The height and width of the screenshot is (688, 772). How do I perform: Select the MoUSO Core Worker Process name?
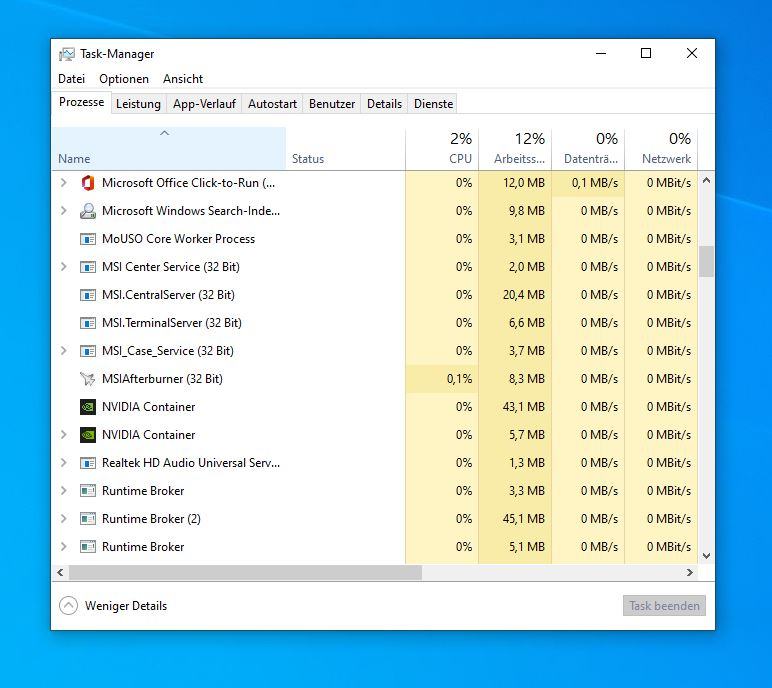pos(178,239)
